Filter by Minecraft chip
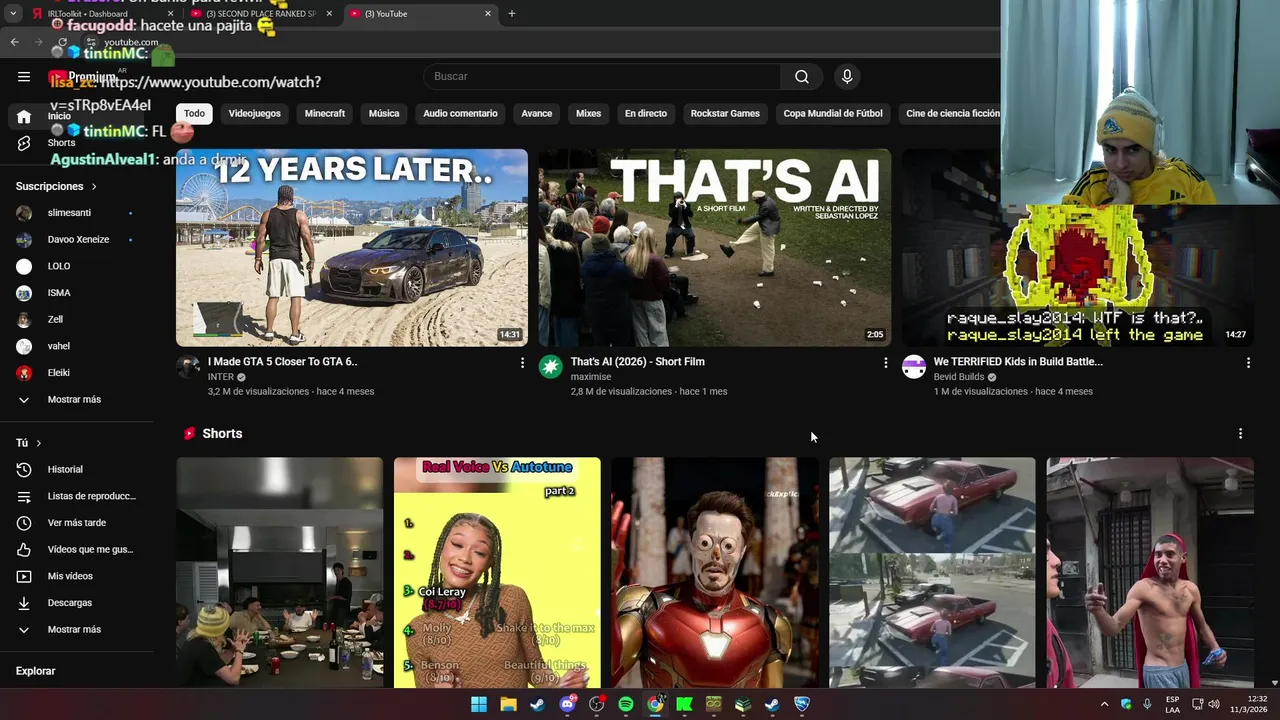This screenshot has height=720, width=1280. point(325,113)
